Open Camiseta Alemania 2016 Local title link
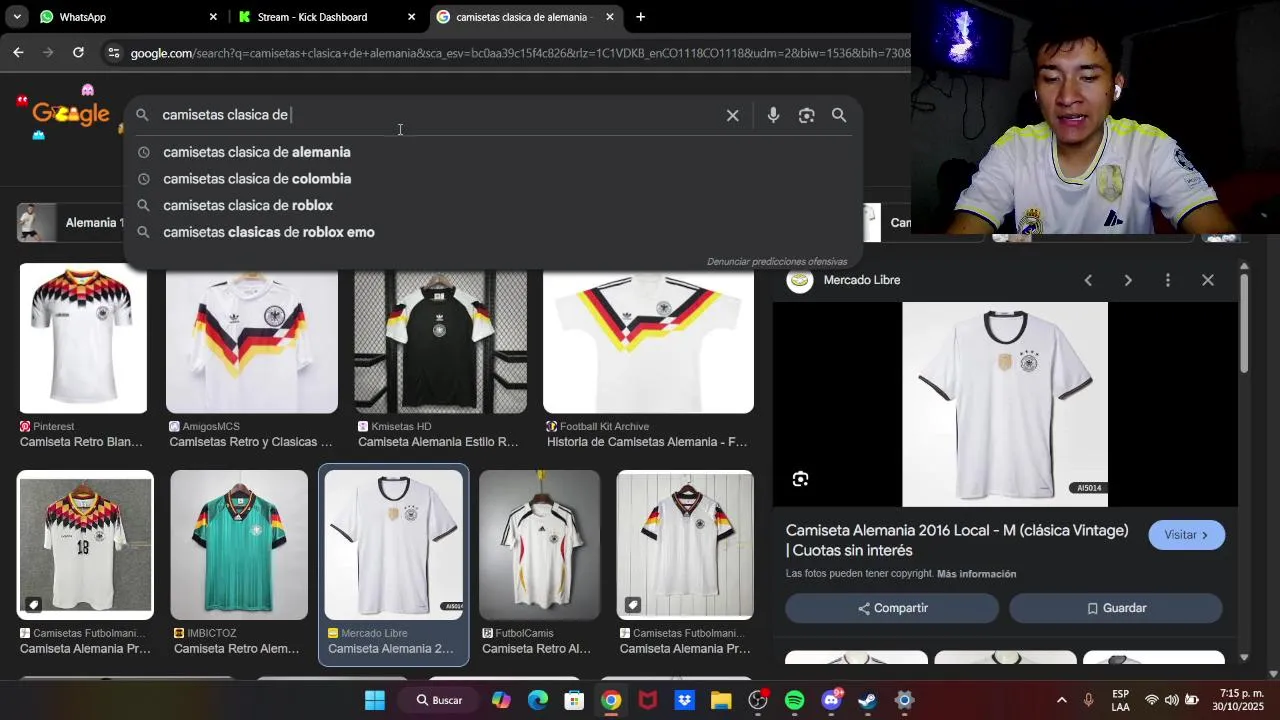This screenshot has height=720, width=1280. pyautogui.click(x=957, y=540)
